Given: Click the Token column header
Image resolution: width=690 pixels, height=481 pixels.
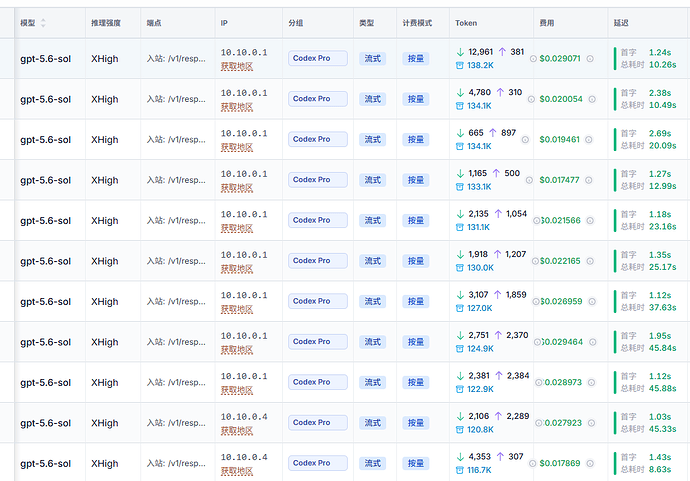Looking at the screenshot, I should tap(466, 23).
